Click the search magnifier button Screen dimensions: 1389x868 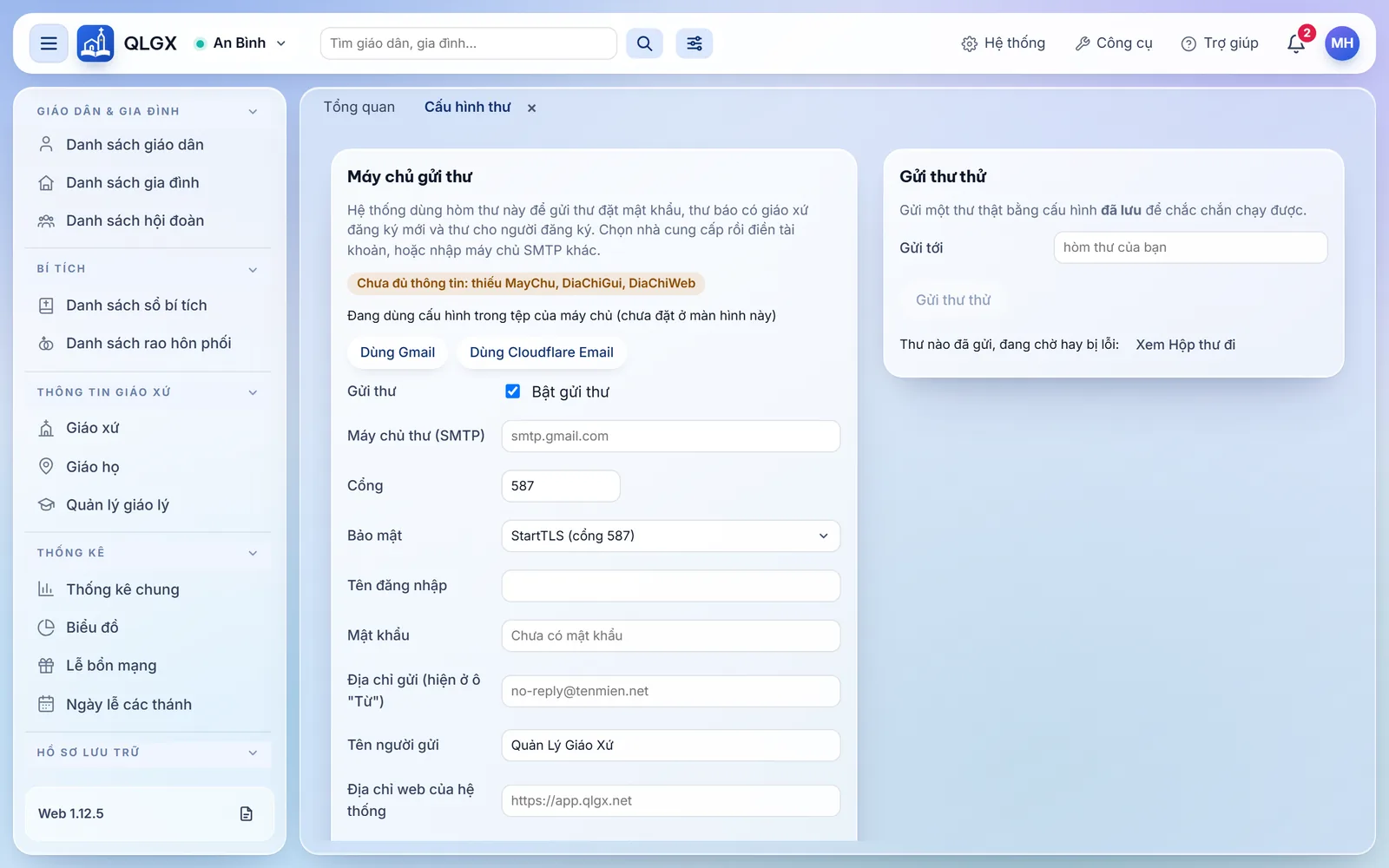coord(644,43)
